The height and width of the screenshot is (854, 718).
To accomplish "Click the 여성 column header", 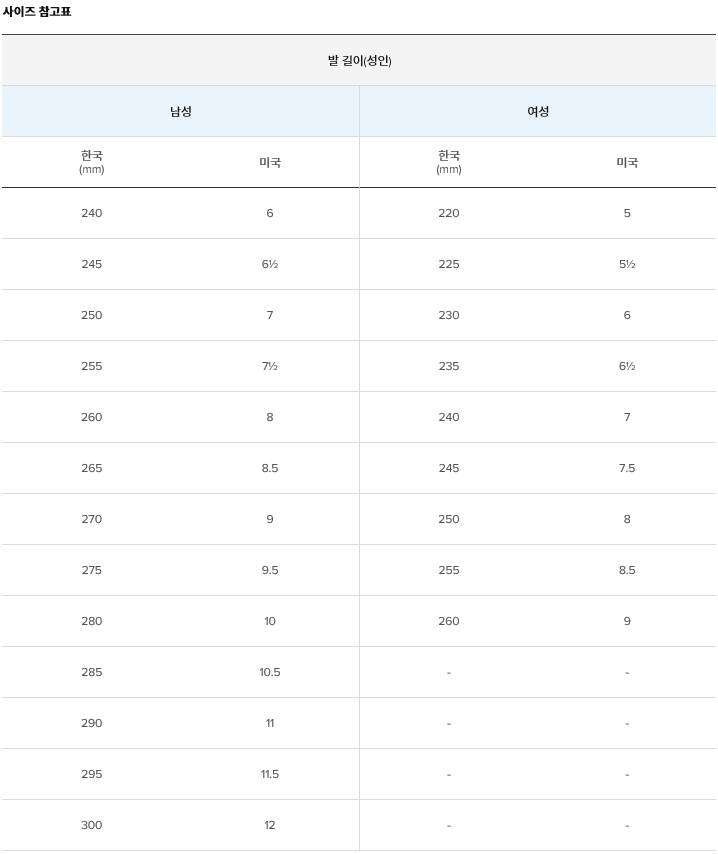I will tap(538, 111).
